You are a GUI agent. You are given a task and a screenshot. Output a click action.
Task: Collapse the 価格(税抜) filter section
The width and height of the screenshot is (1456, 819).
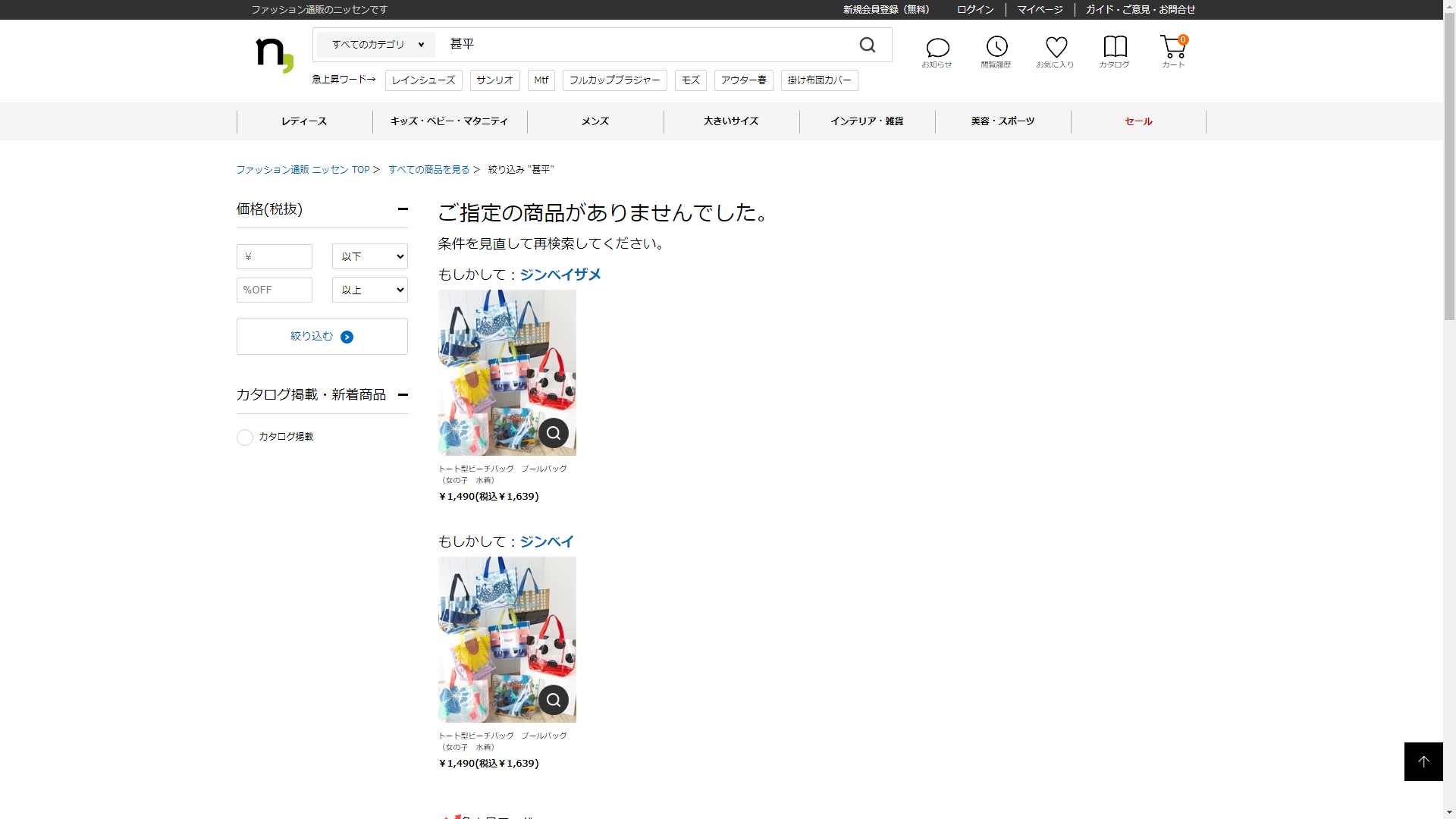(x=403, y=209)
